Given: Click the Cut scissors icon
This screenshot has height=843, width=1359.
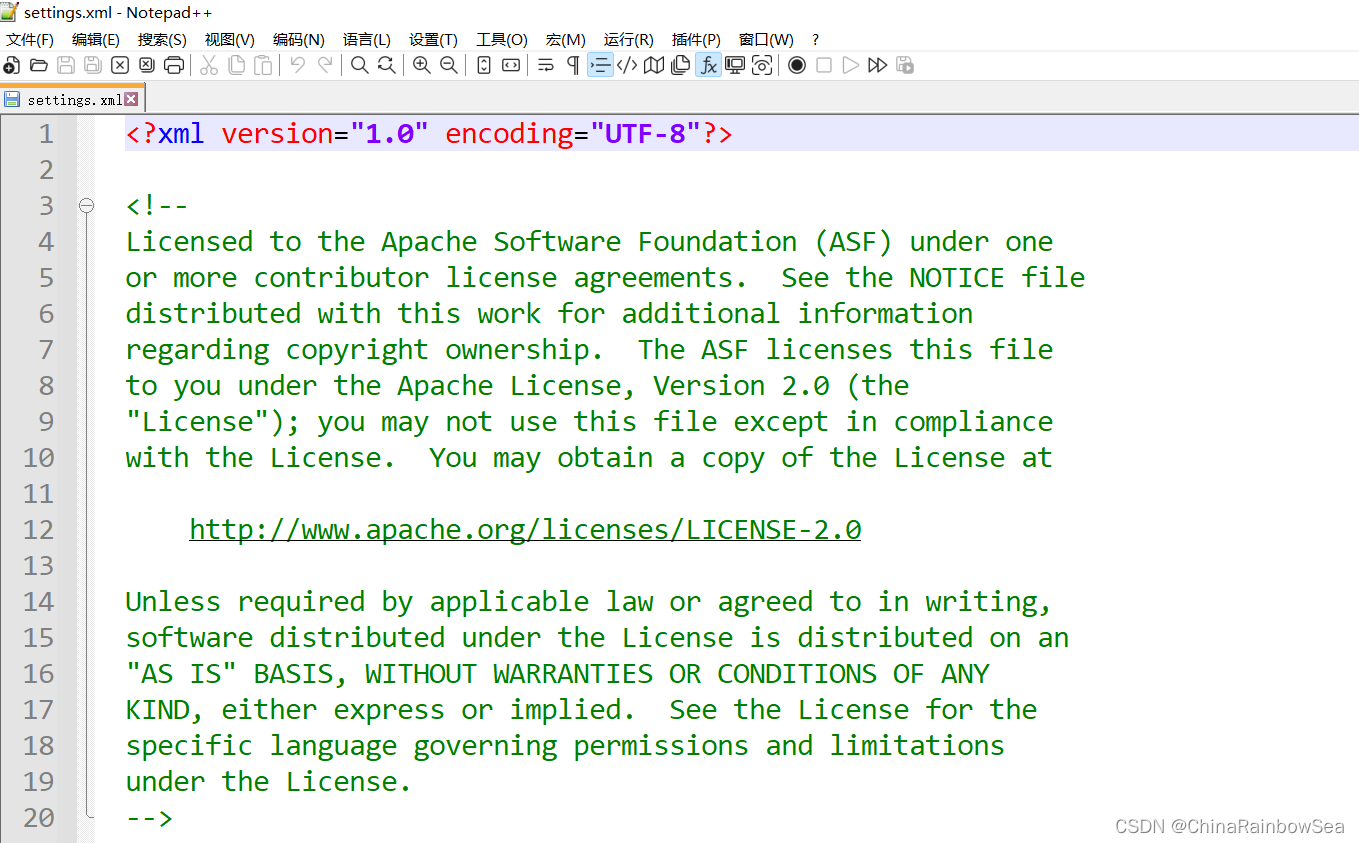Looking at the screenshot, I should click(209, 65).
